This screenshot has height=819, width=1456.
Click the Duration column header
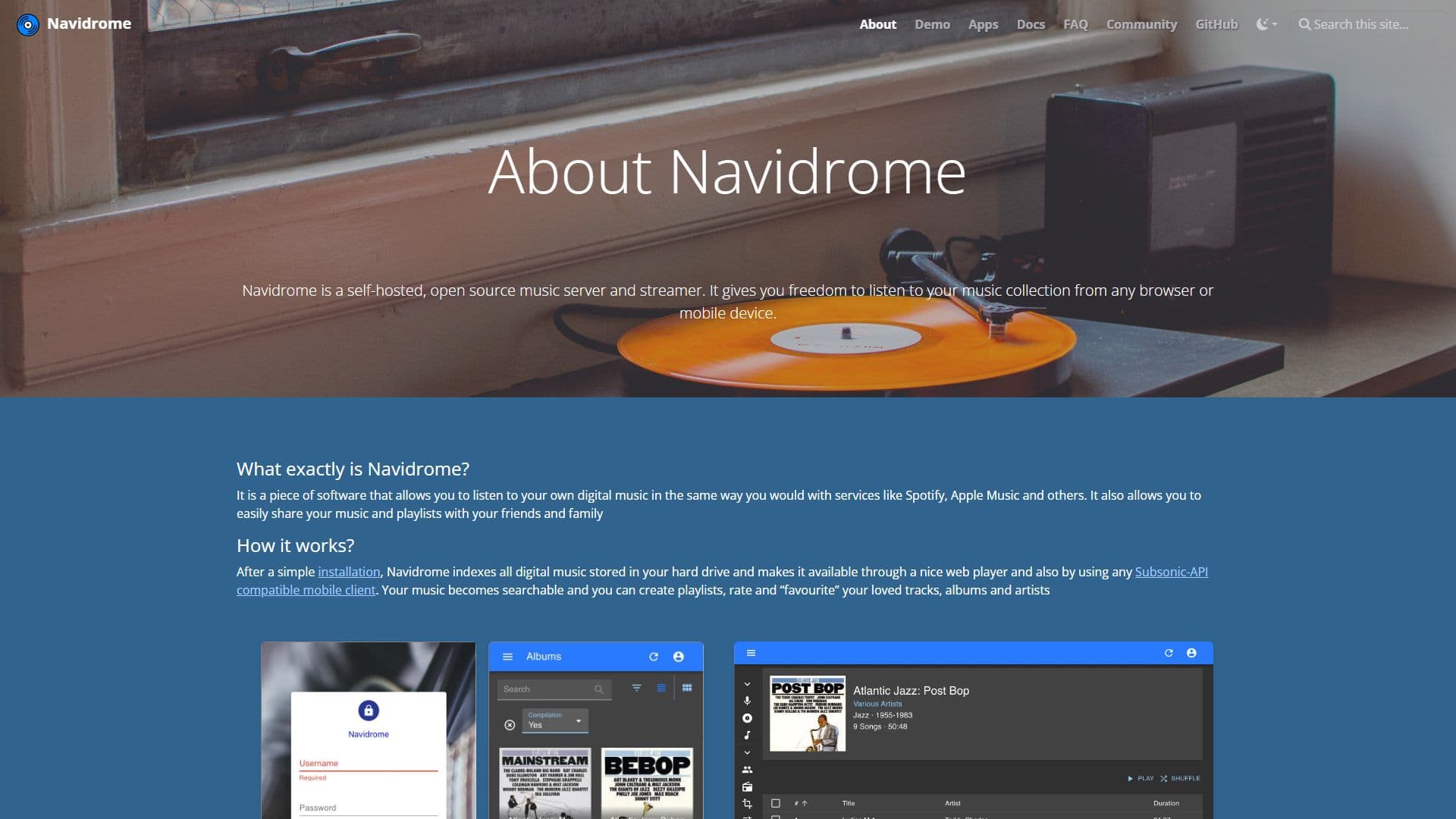pos(1166,803)
